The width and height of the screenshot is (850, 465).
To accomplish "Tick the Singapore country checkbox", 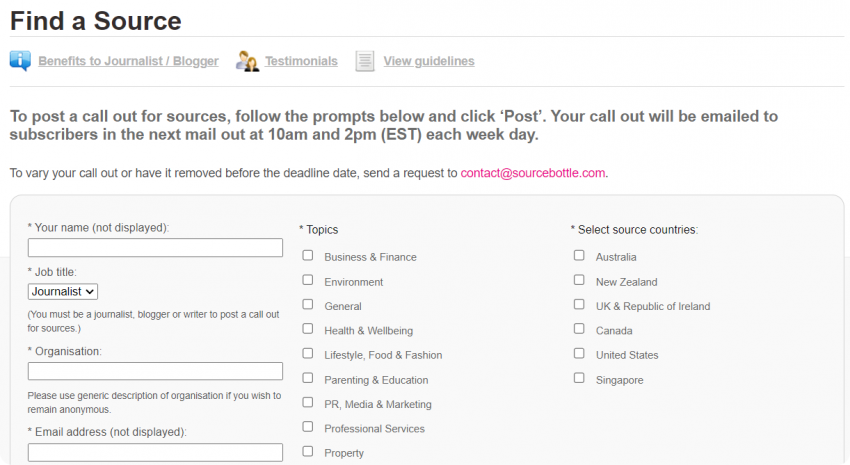I will point(579,378).
